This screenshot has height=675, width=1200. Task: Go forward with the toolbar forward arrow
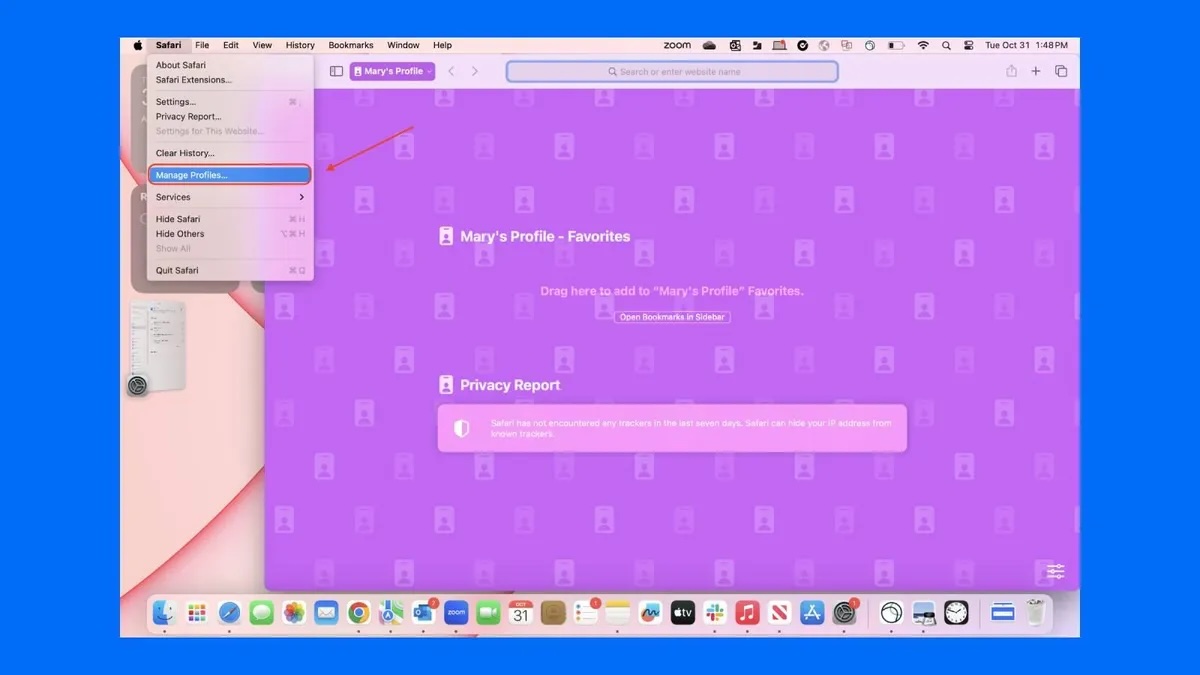(475, 71)
